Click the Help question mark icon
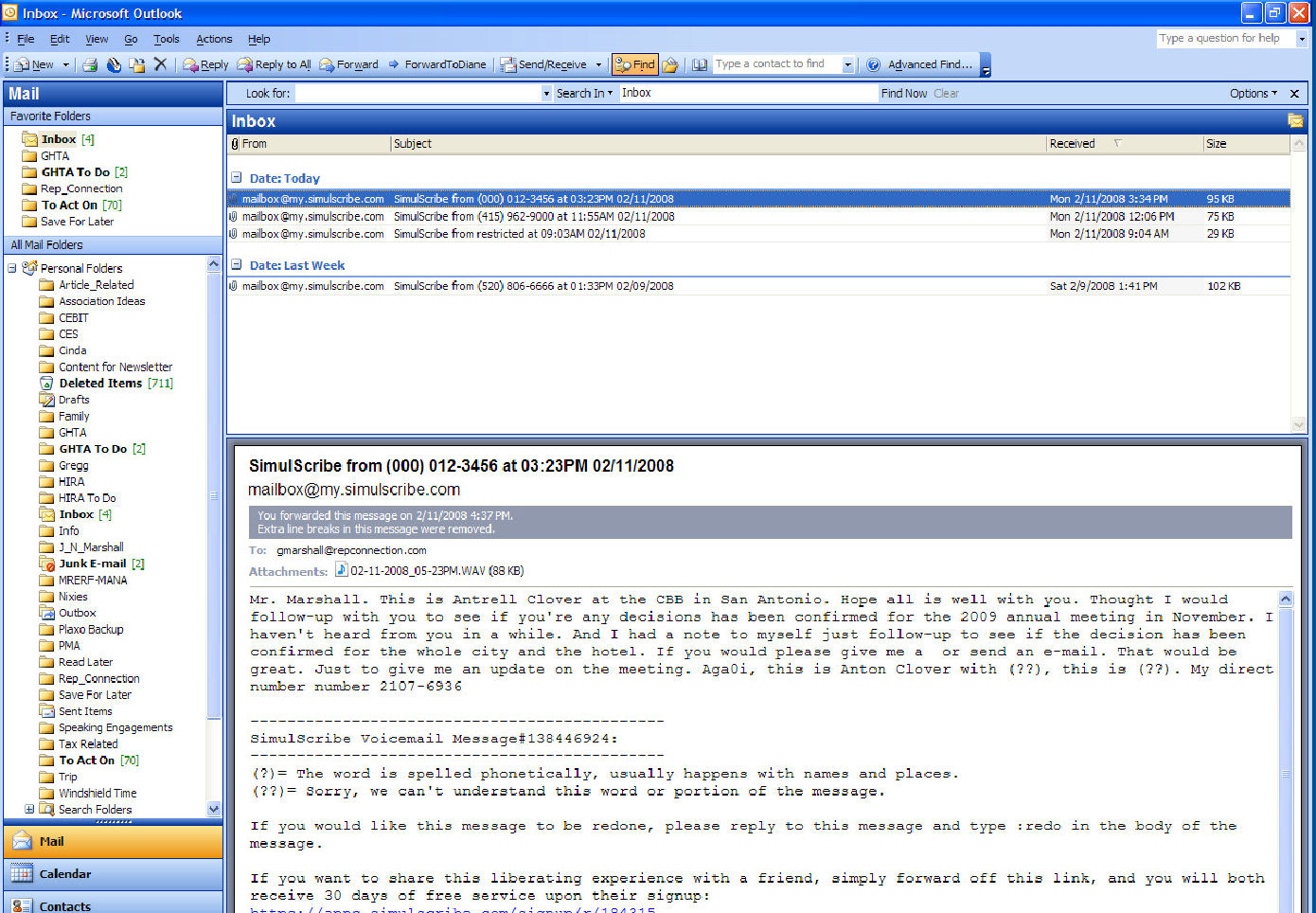Viewport: 1316px width, 913px height. [873, 64]
